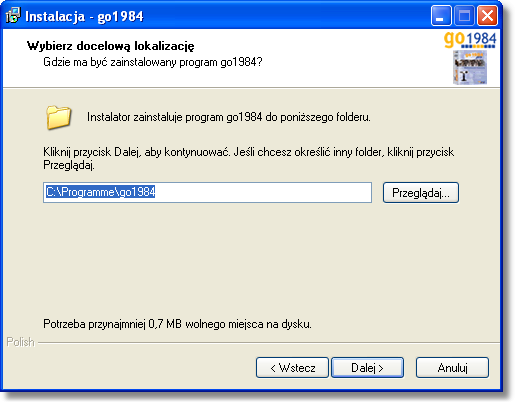The width and height of the screenshot is (515, 404).
Task: Click the text 'Instalator zainstaluje program go1984 do poniższego folderu.'
Action: pos(229,117)
